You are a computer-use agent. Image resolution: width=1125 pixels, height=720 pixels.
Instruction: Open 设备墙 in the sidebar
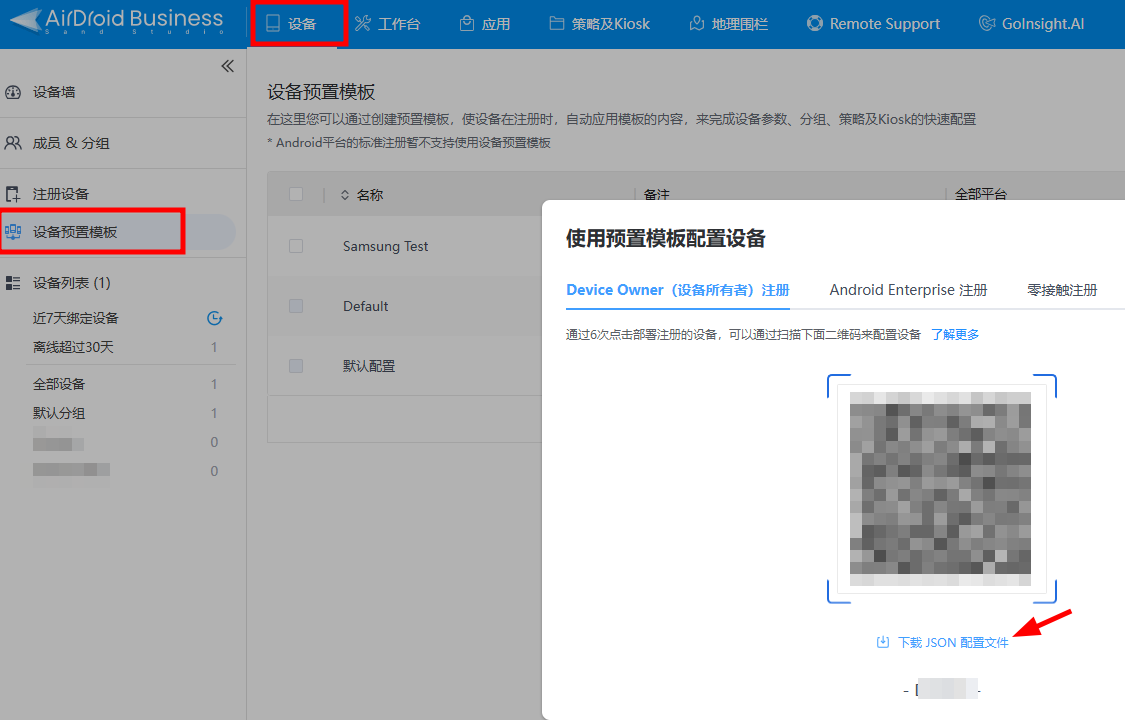54,92
